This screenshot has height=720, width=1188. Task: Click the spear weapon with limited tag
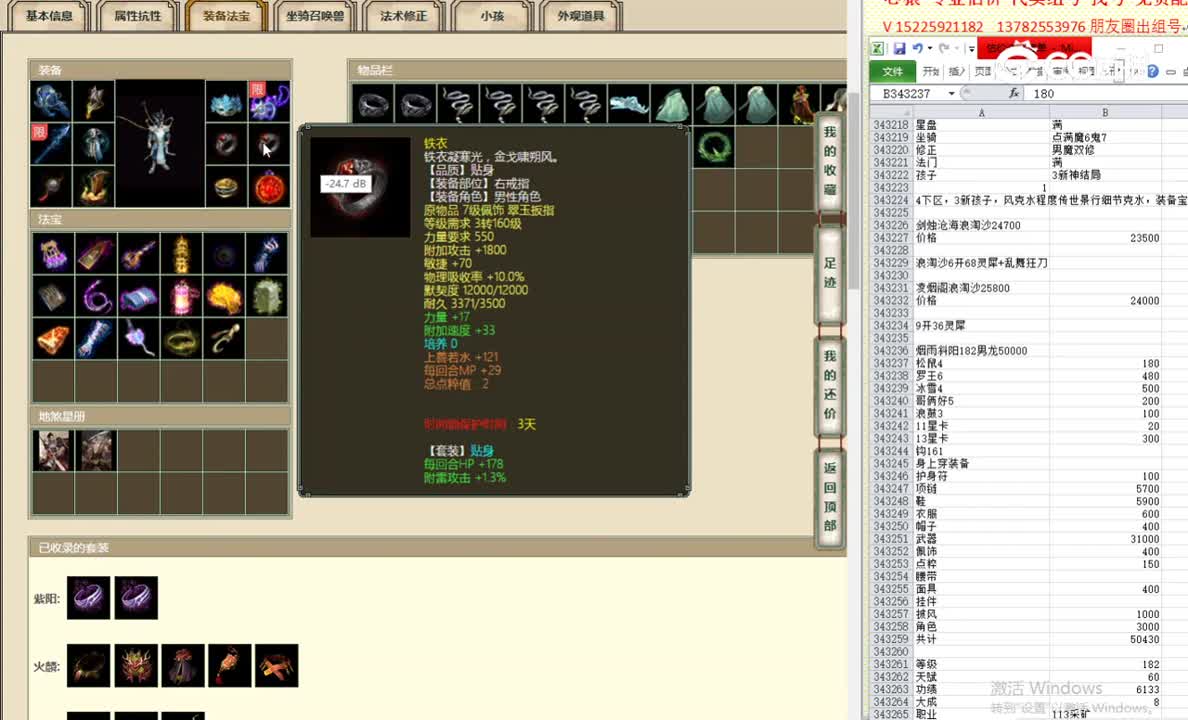52,143
